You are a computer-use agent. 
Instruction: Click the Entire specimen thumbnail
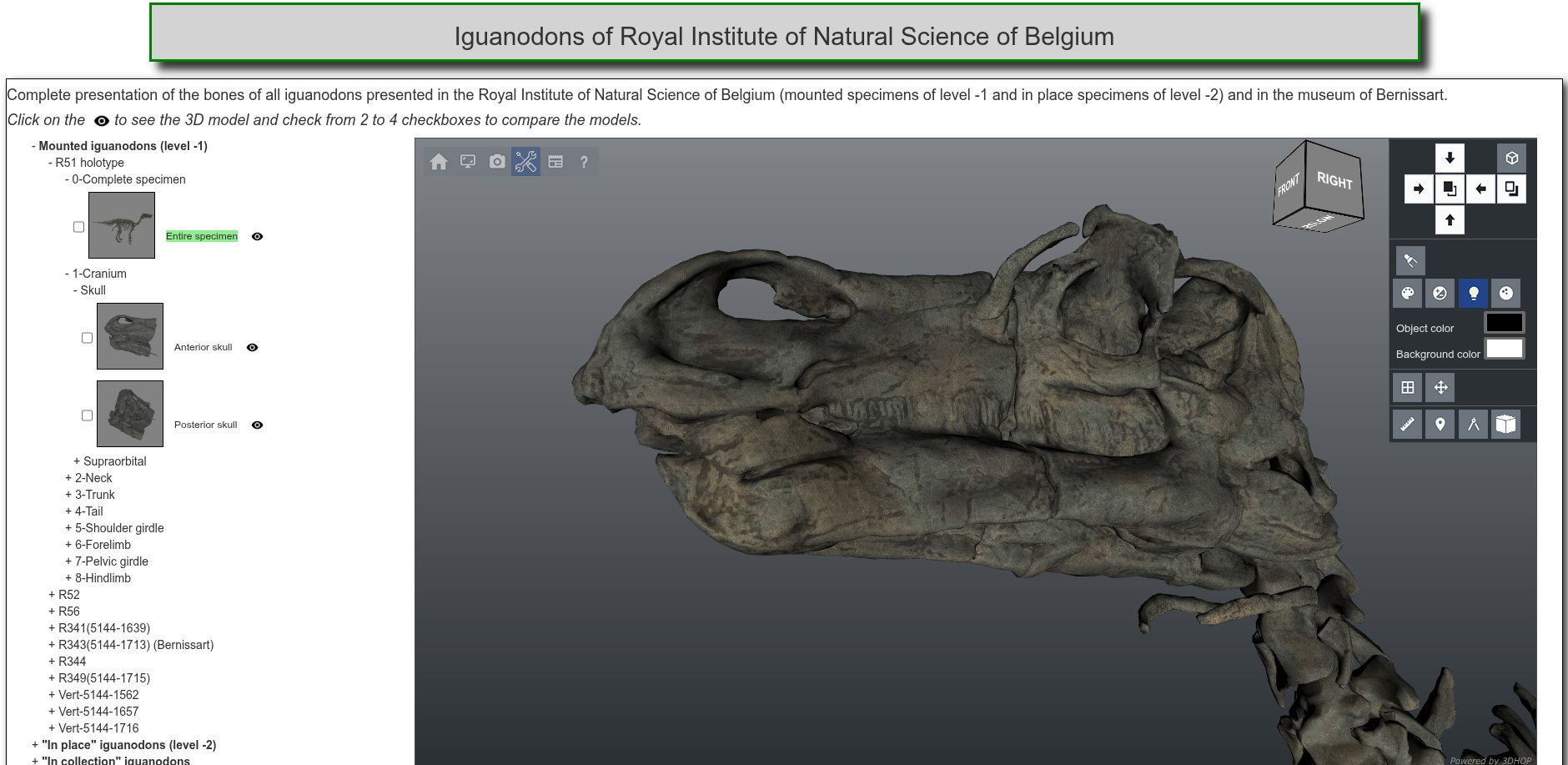[x=122, y=225]
